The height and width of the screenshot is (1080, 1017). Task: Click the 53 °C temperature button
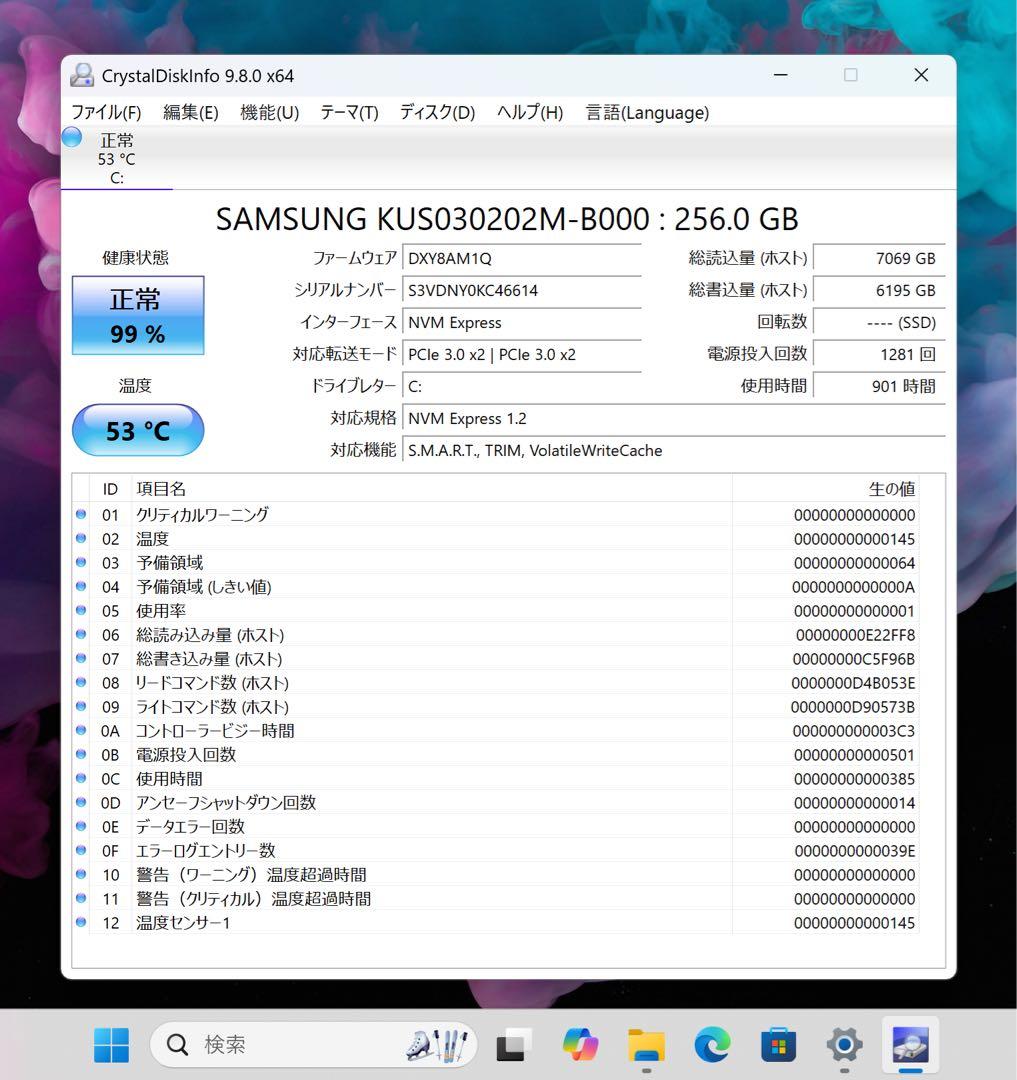tap(138, 430)
